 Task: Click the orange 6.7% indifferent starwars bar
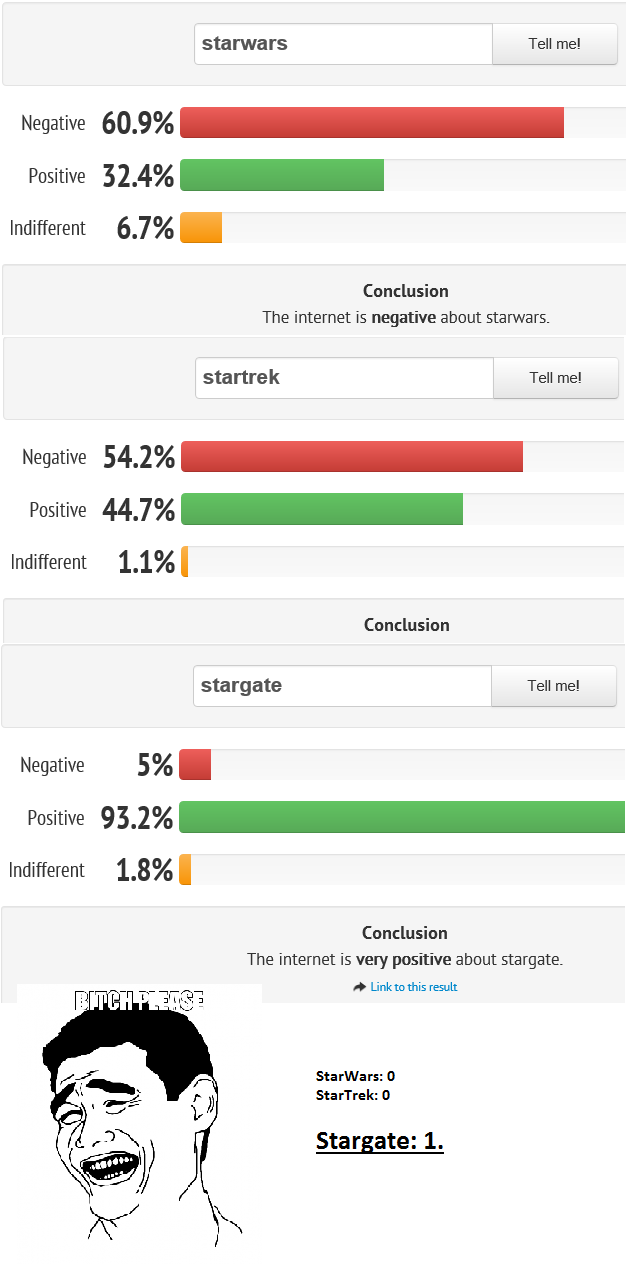click(201, 228)
